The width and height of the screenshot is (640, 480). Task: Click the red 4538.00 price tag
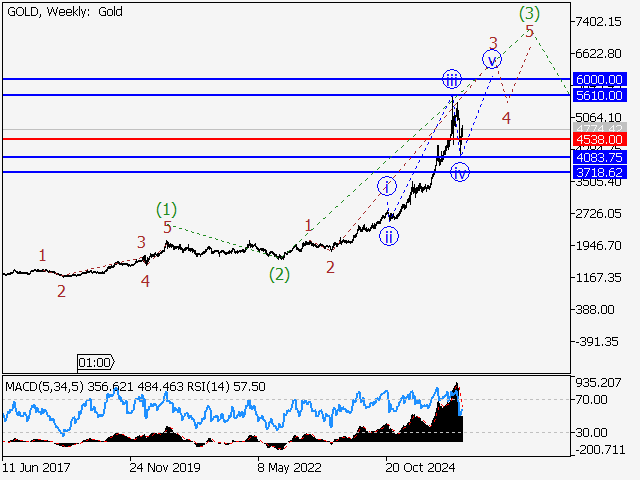[600, 139]
